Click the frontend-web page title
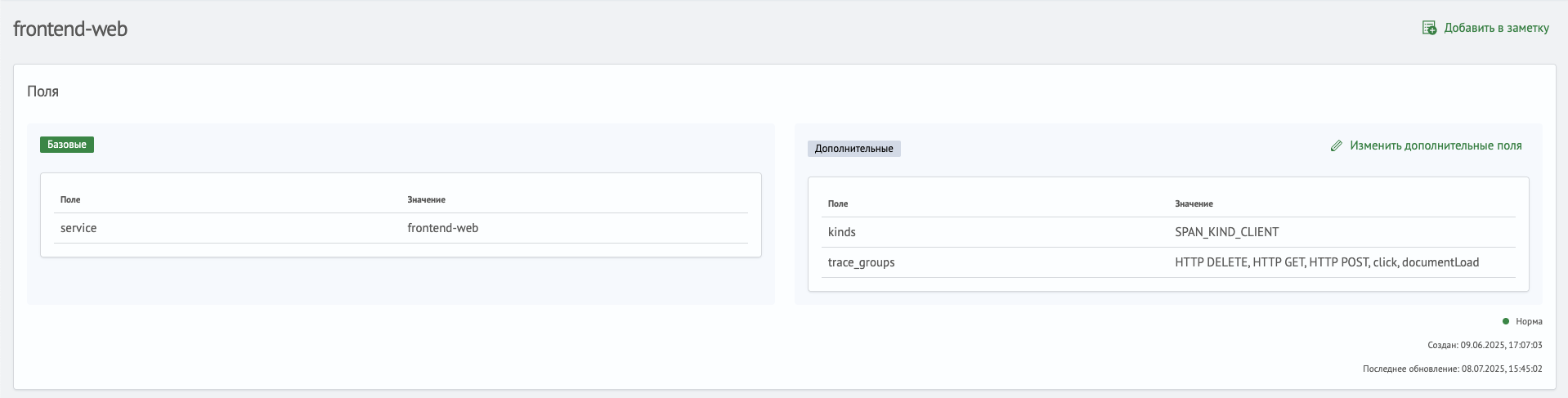 click(70, 29)
